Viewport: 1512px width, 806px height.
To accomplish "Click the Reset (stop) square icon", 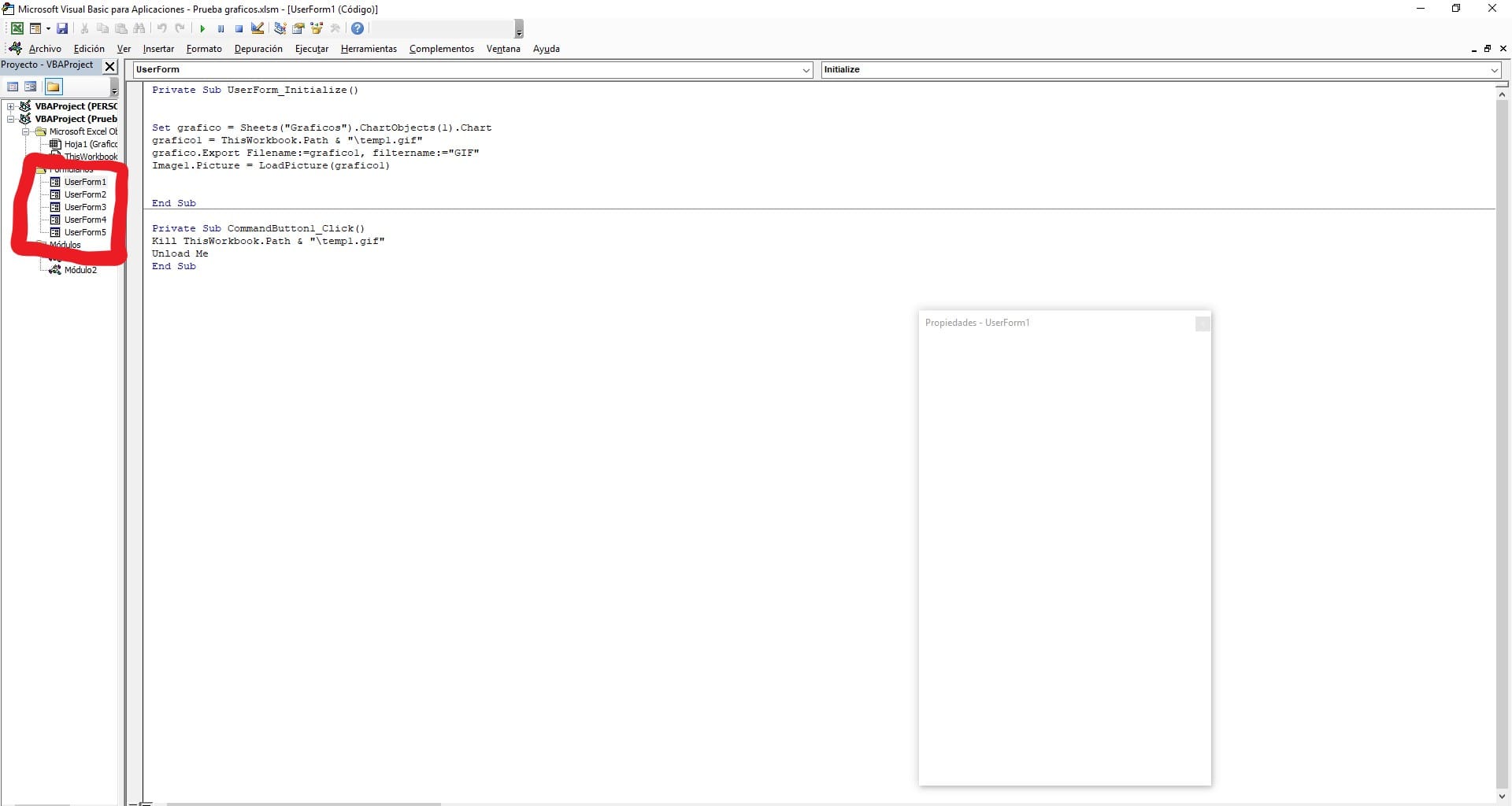I will click(x=239, y=28).
